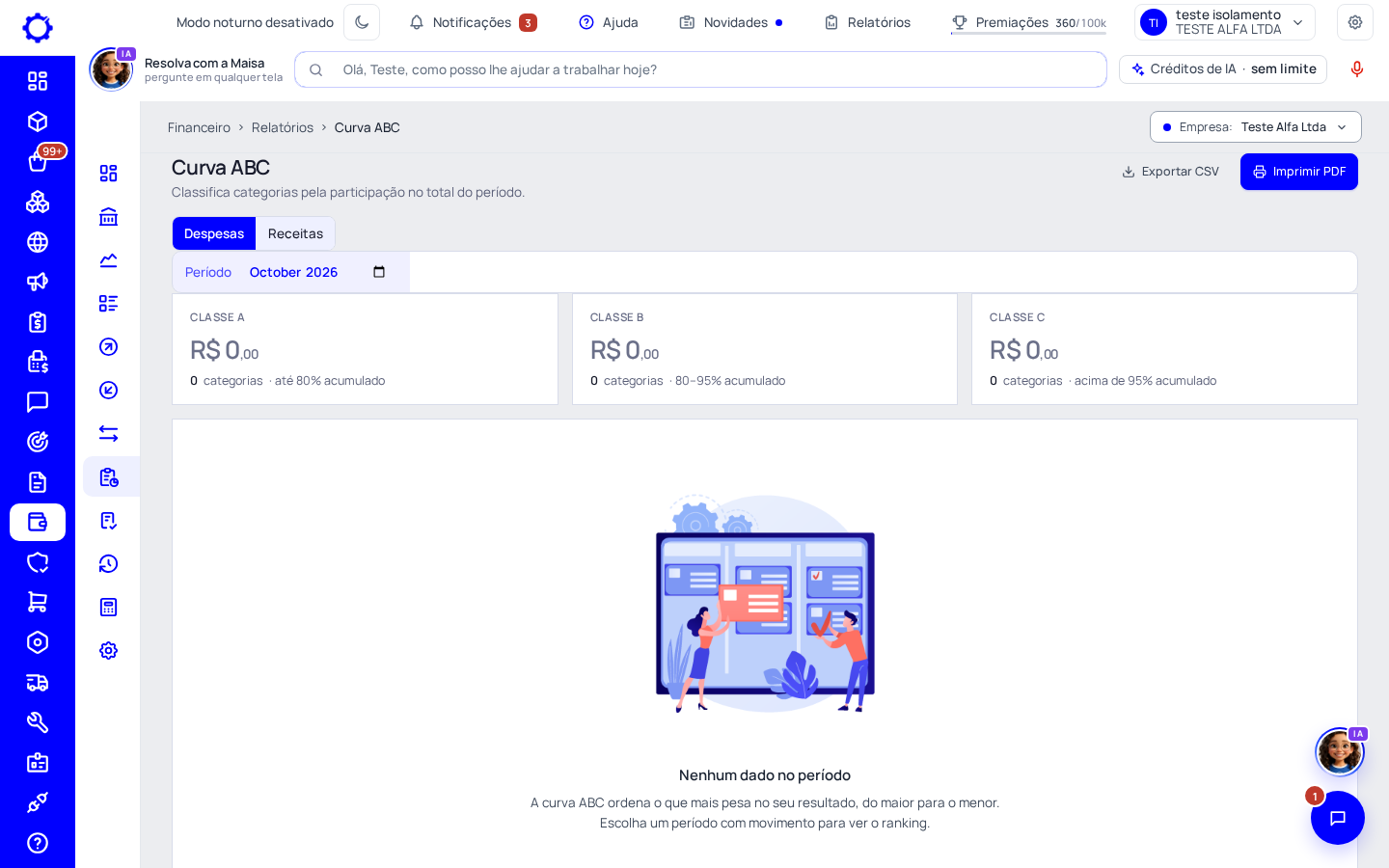Click the Créditos de IA sem limite button
This screenshot has width=1389, height=868.
pos(1223,69)
